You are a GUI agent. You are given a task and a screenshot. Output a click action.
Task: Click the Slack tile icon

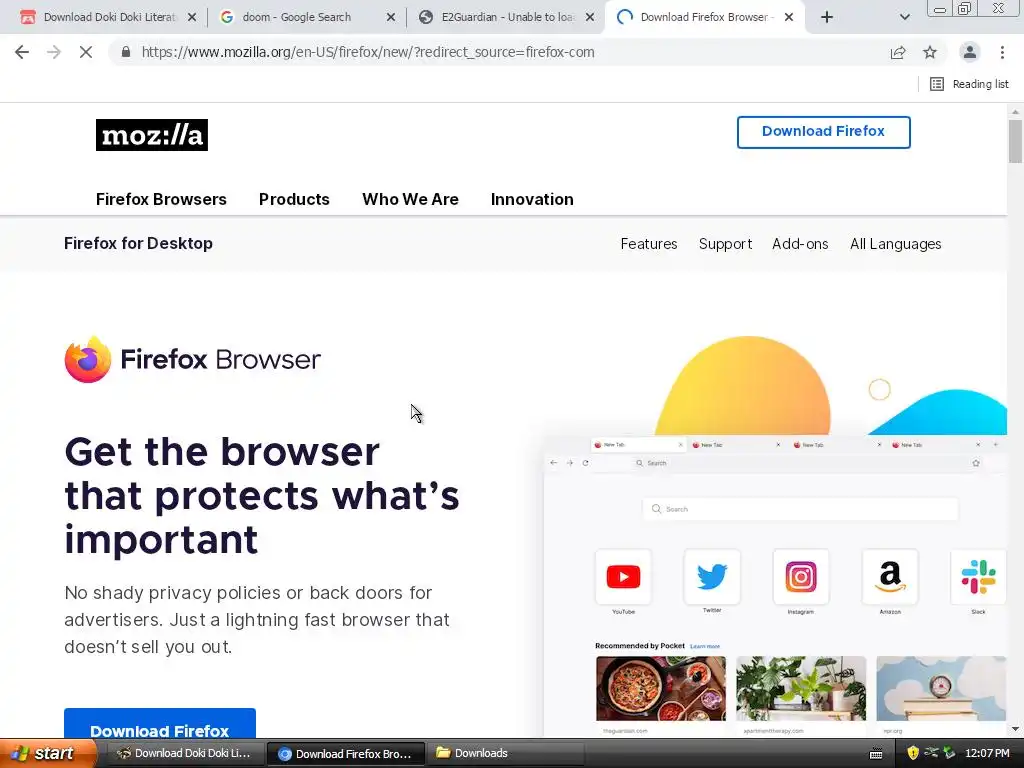point(978,577)
